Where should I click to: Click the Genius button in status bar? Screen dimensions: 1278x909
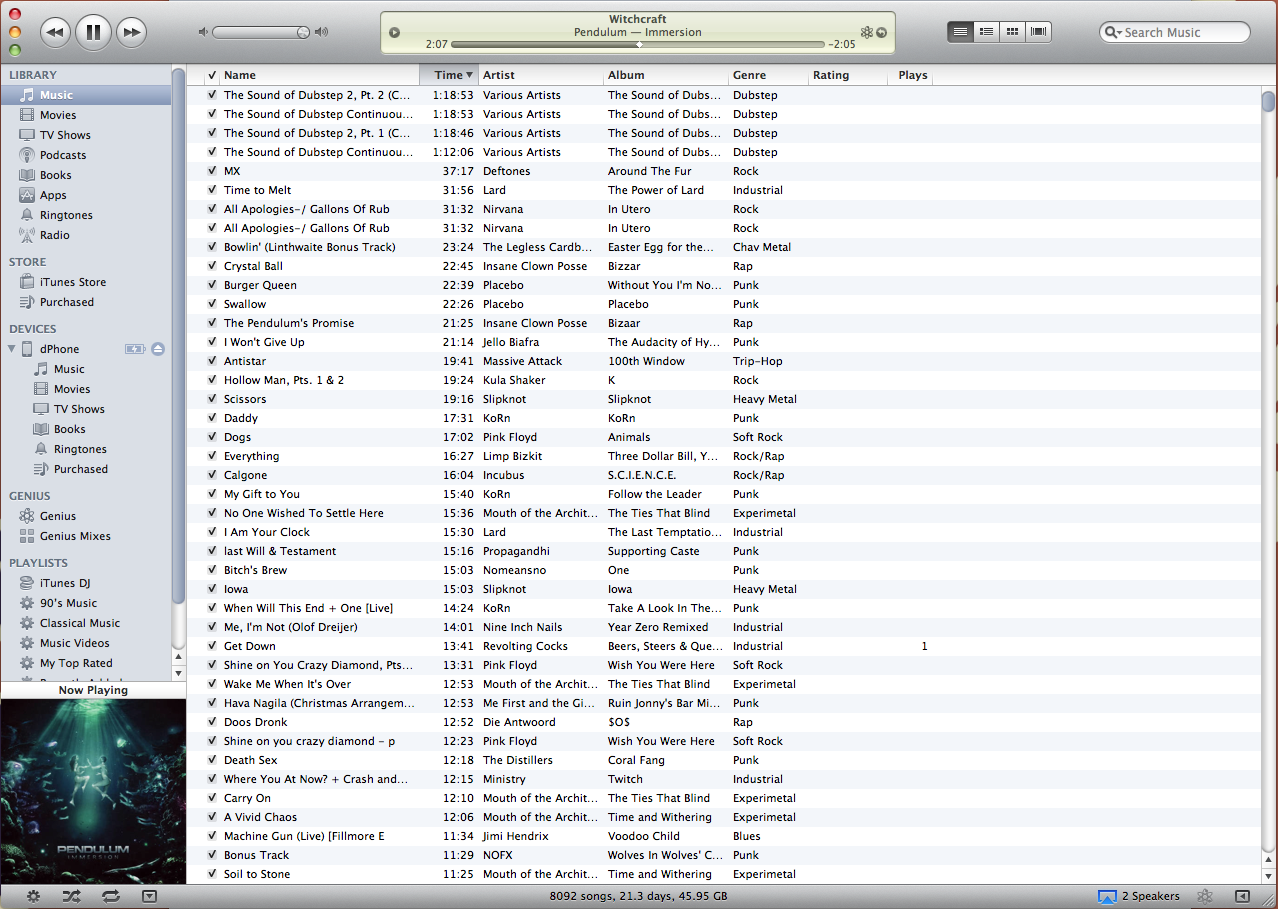click(1205, 896)
